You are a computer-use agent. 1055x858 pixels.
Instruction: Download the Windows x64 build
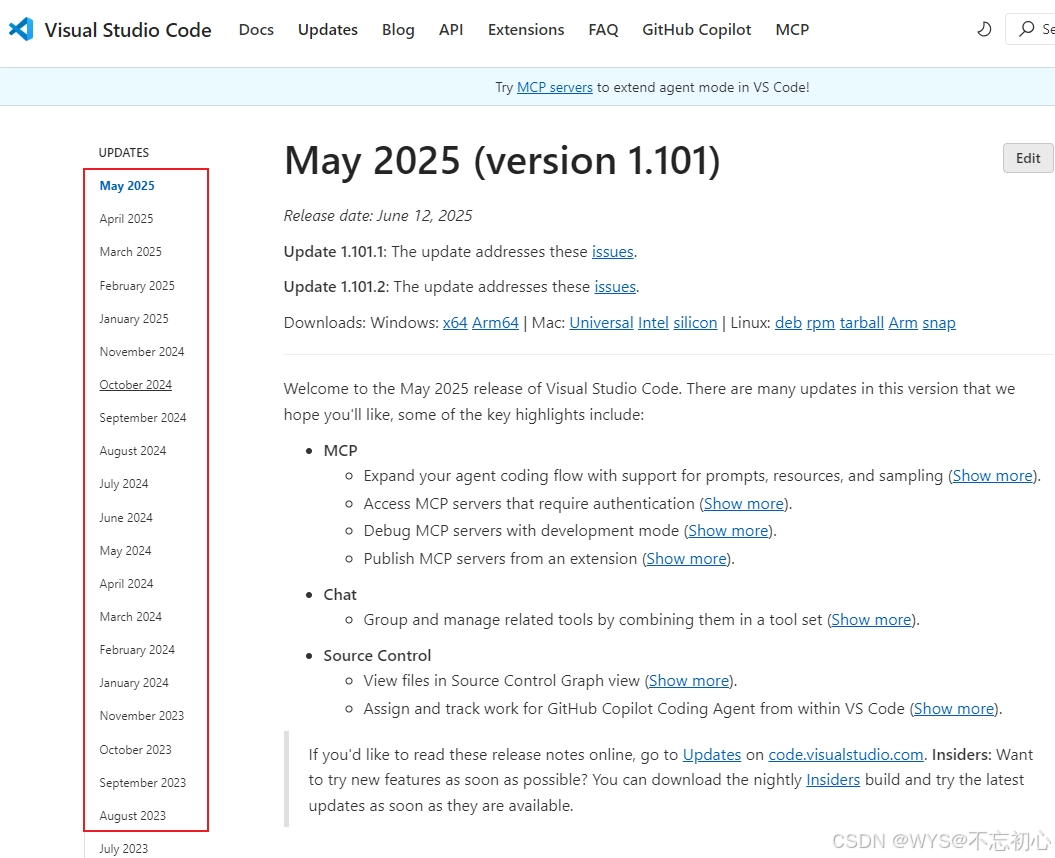click(x=455, y=323)
